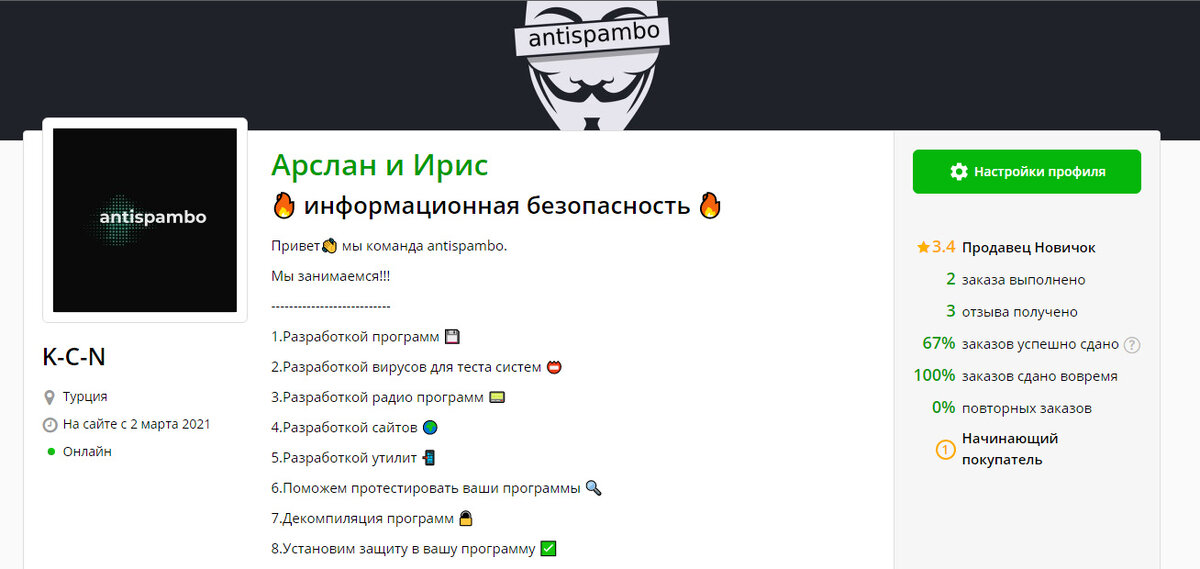The width and height of the screenshot is (1200, 569).
Task: Click the antispambo profile avatar picture
Action: click(x=145, y=220)
